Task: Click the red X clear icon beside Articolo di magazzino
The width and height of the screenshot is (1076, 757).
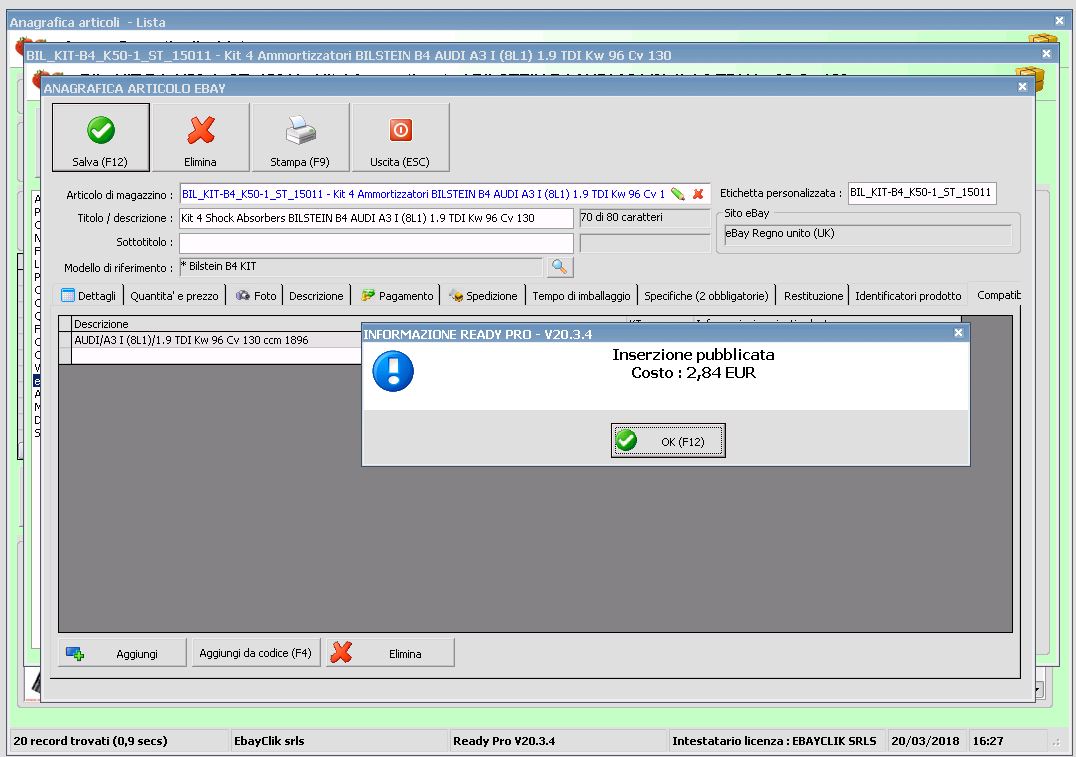Action: tap(698, 194)
